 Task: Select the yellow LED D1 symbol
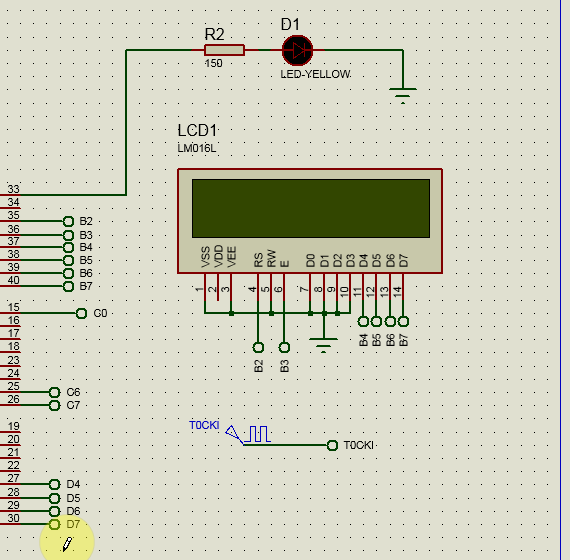[x=297, y=51]
